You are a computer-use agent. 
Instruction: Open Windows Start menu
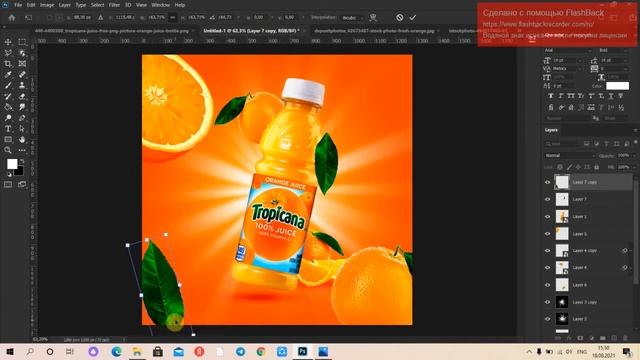pyautogui.click(x=10, y=351)
